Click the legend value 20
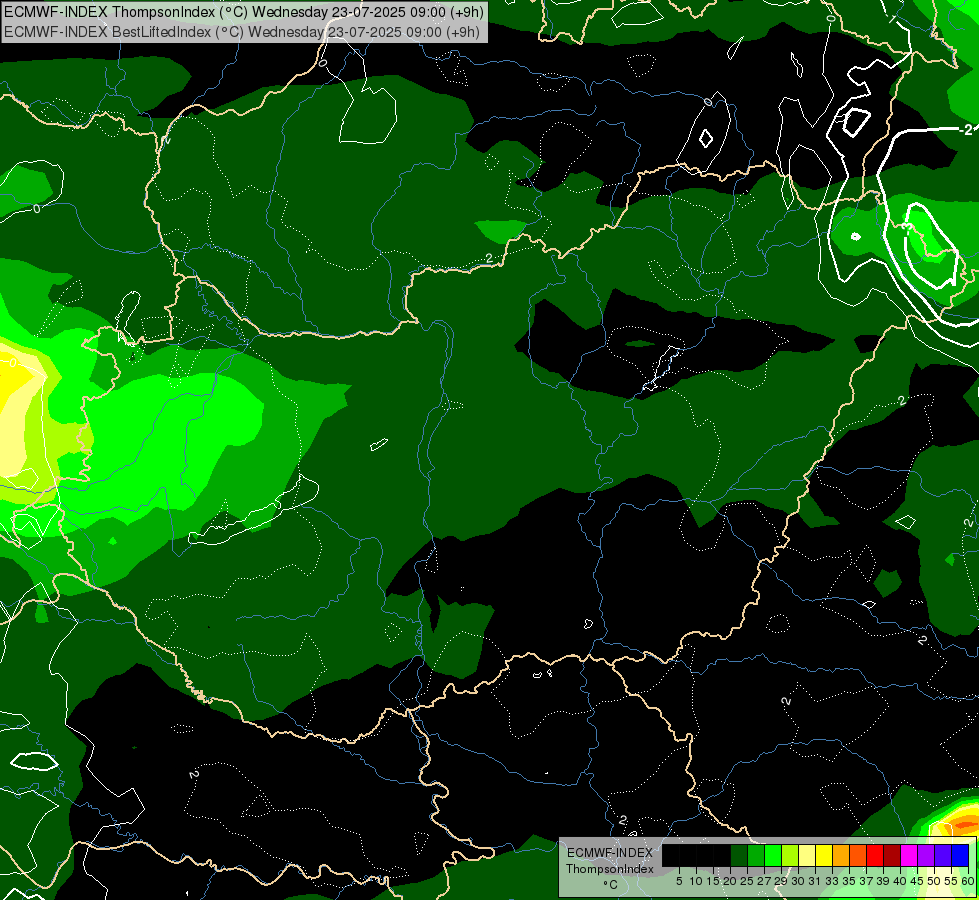The image size is (979, 900). click(x=730, y=881)
